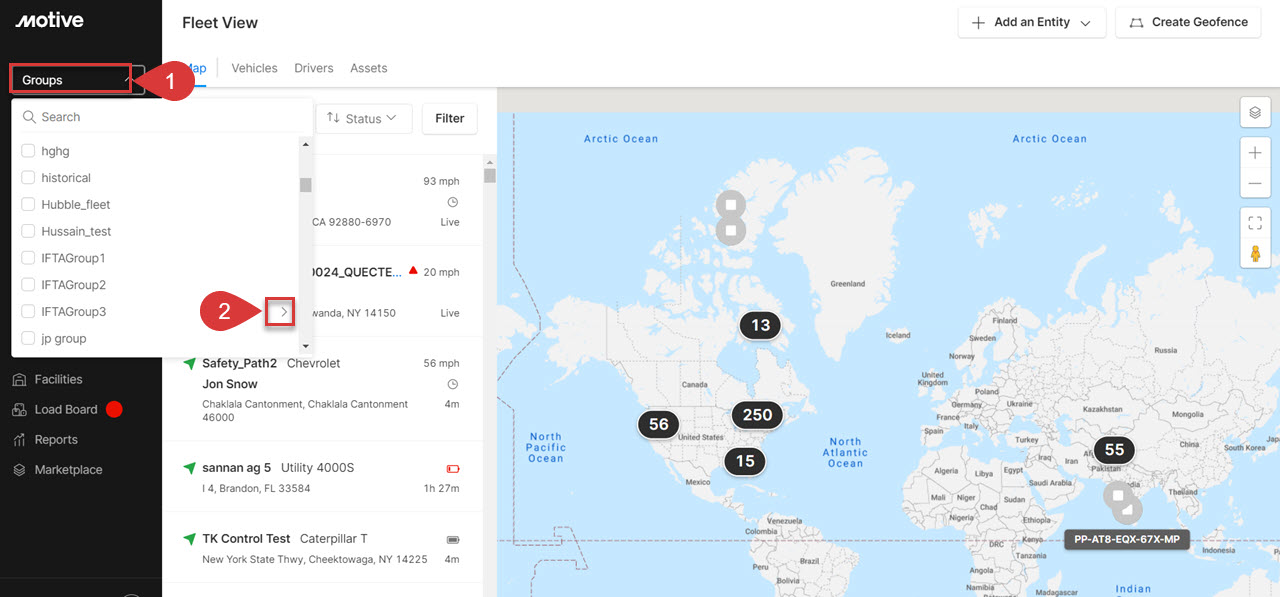Switch to the Vehicles tab
The height and width of the screenshot is (597, 1280).
254,68
